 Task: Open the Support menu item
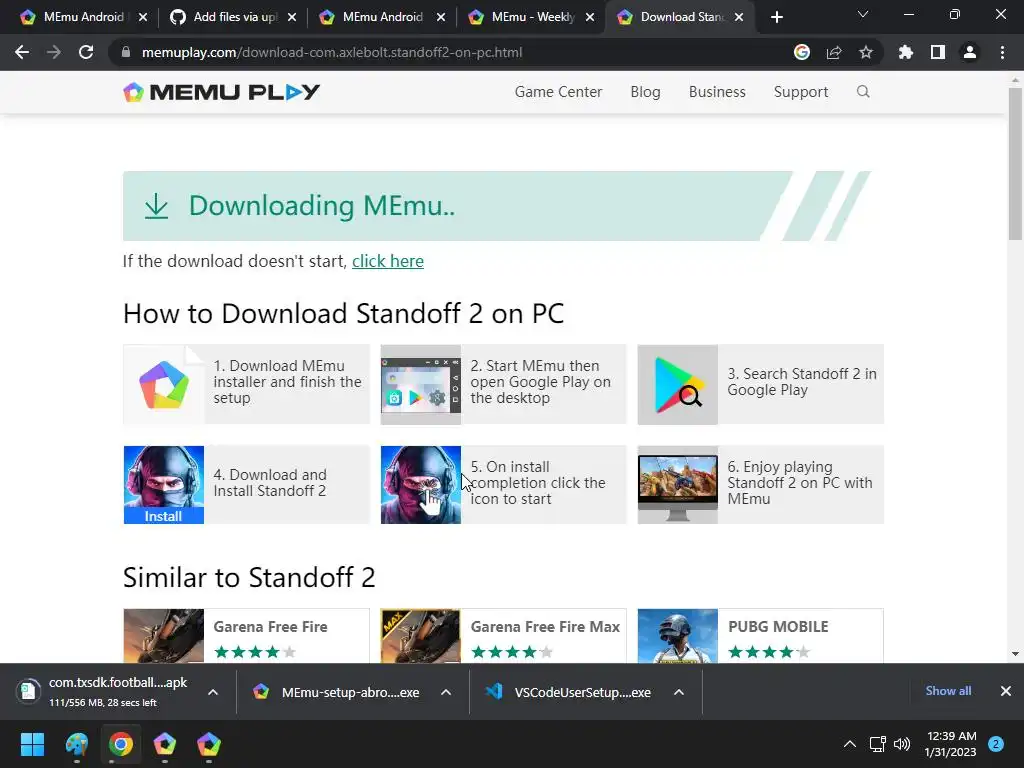point(801,92)
